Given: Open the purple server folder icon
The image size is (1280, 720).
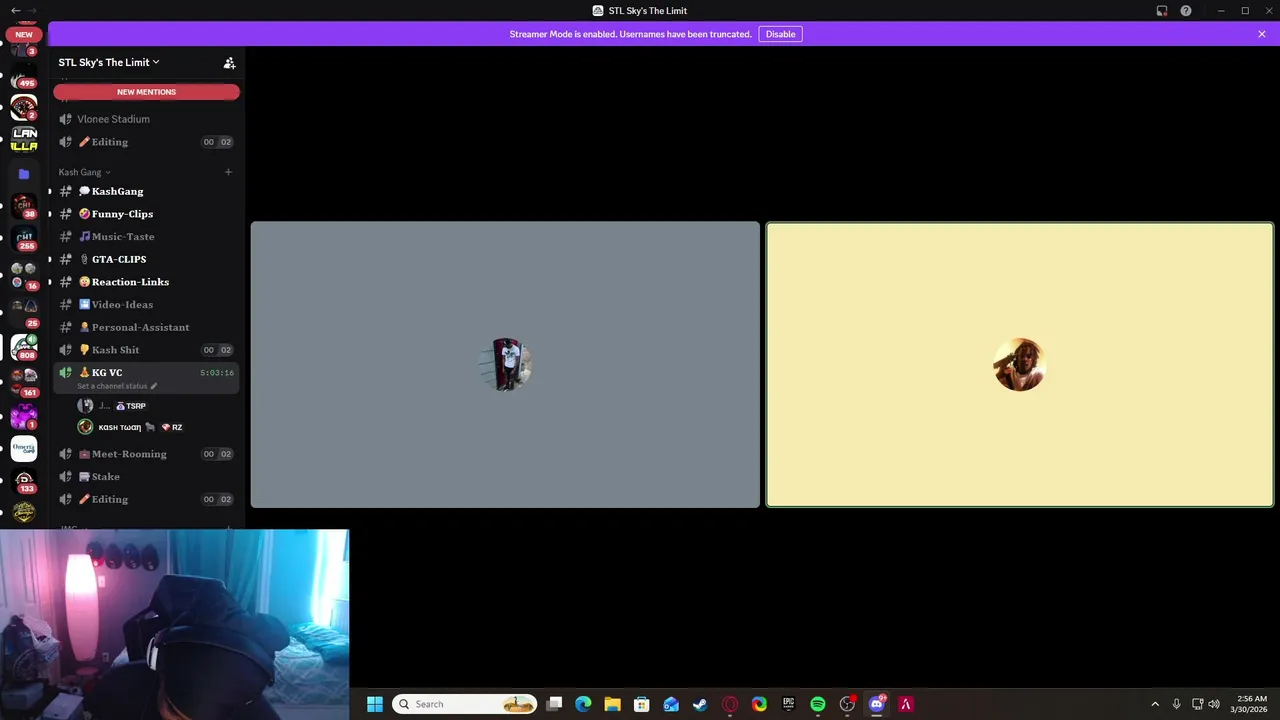Looking at the screenshot, I should click(x=24, y=174).
